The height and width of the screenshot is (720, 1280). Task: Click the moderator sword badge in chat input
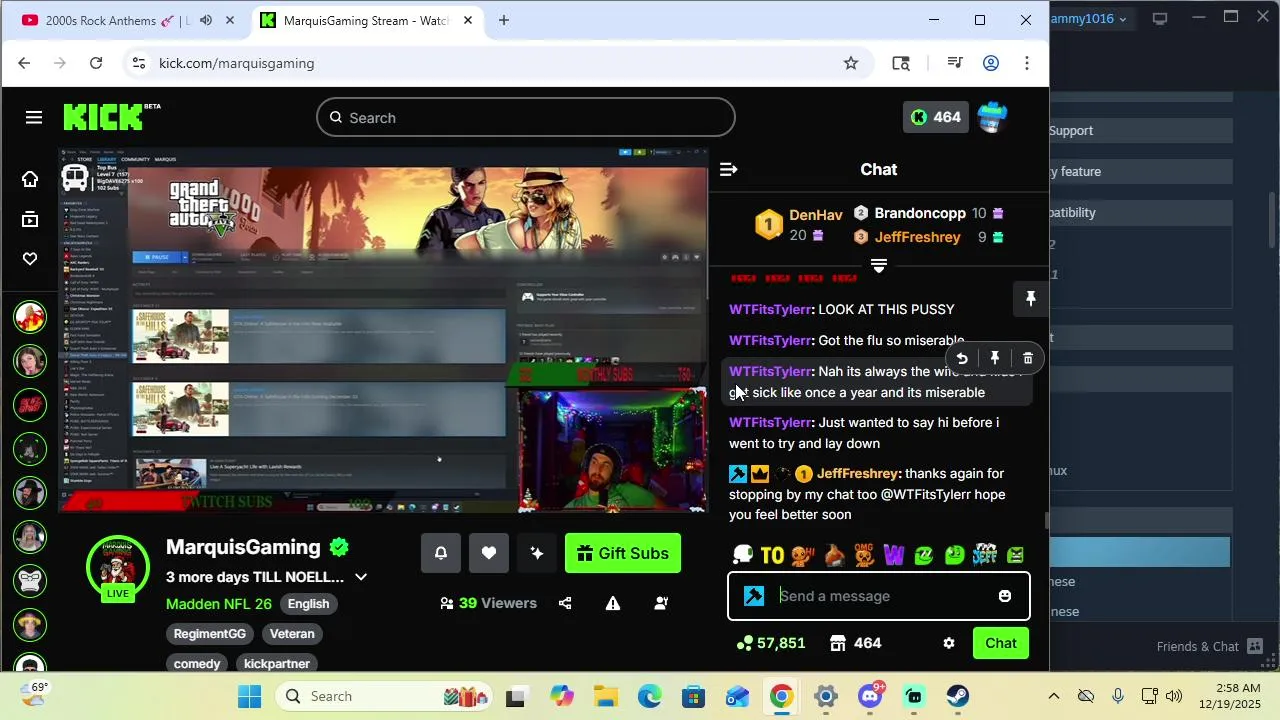click(754, 596)
